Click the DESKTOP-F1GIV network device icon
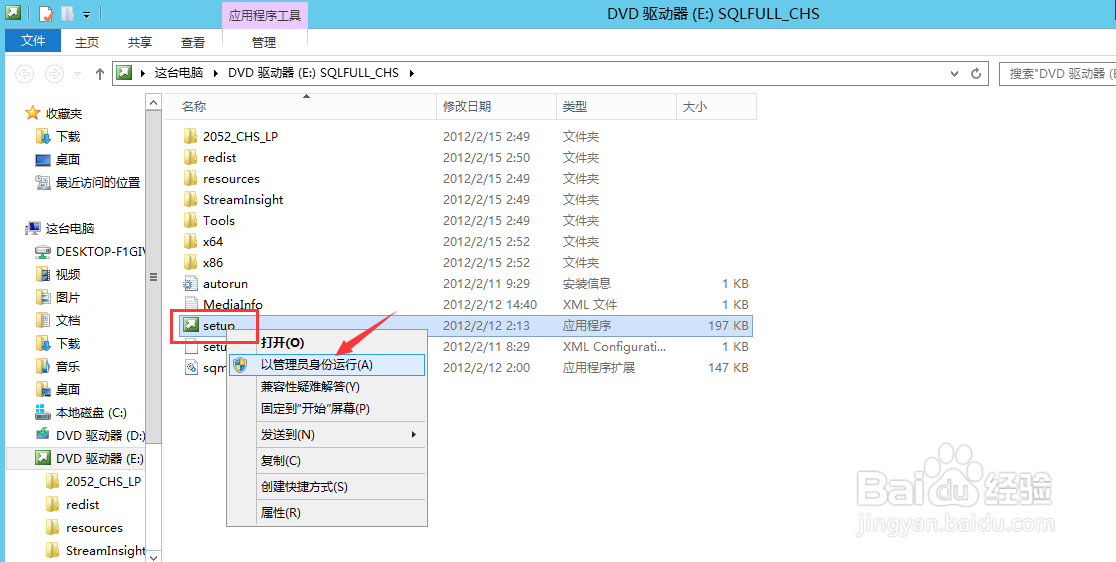The image size is (1116, 562). click(43, 252)
